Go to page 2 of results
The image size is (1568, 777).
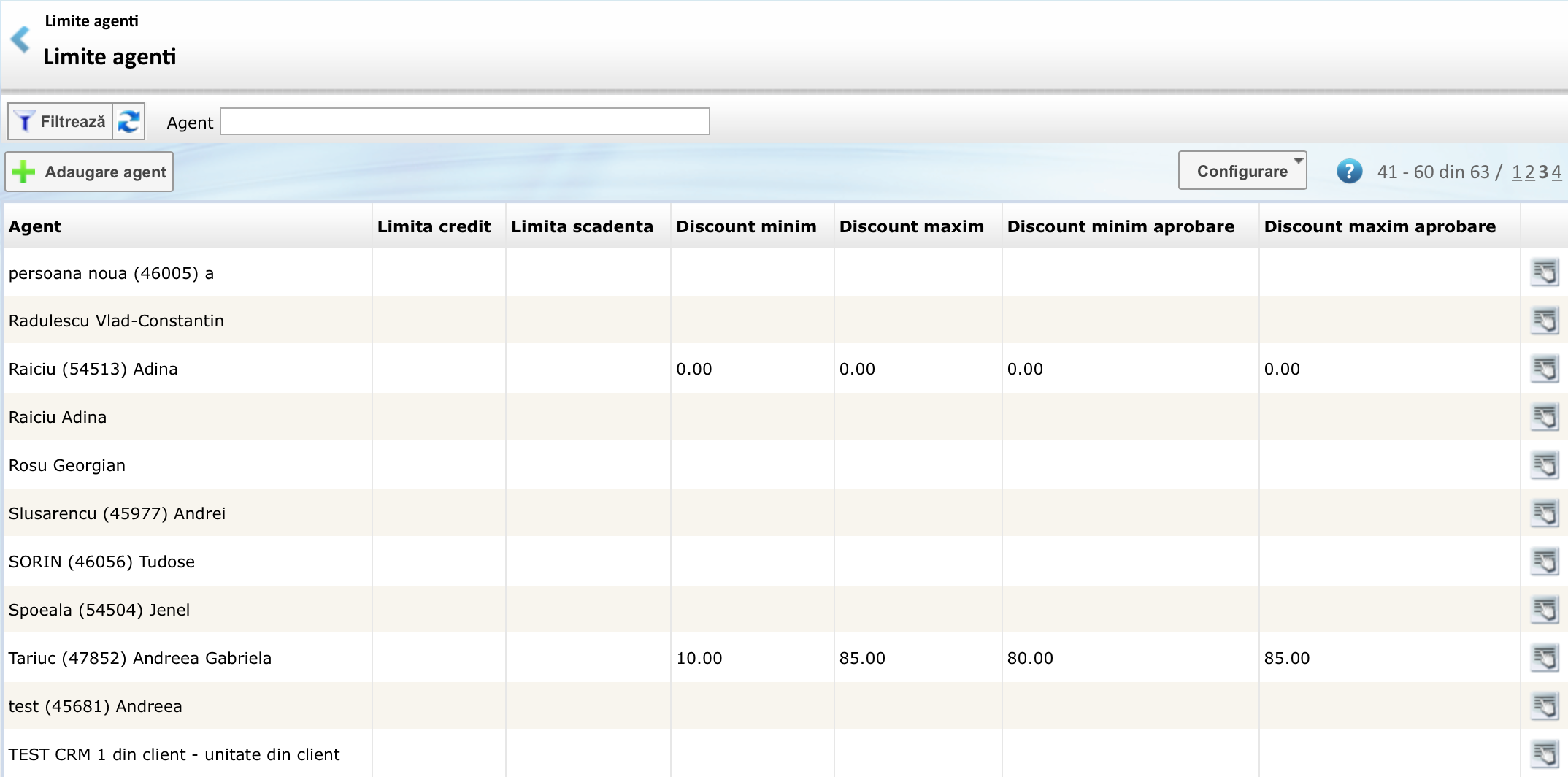[1530, 172]
